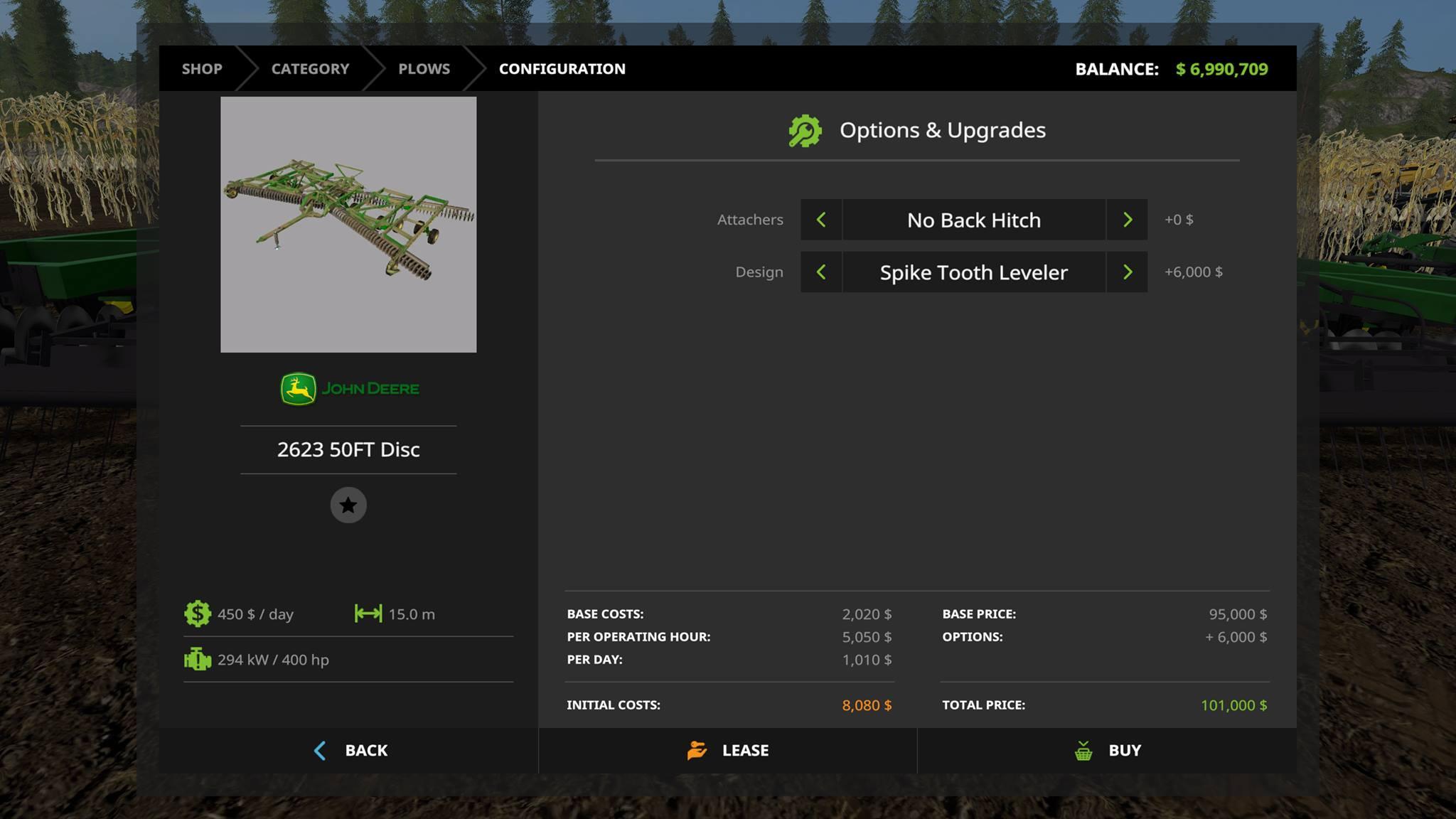Go to SHOP breadcrumb tab
This screenshot has height=819, width=1456.
[202, 69]
